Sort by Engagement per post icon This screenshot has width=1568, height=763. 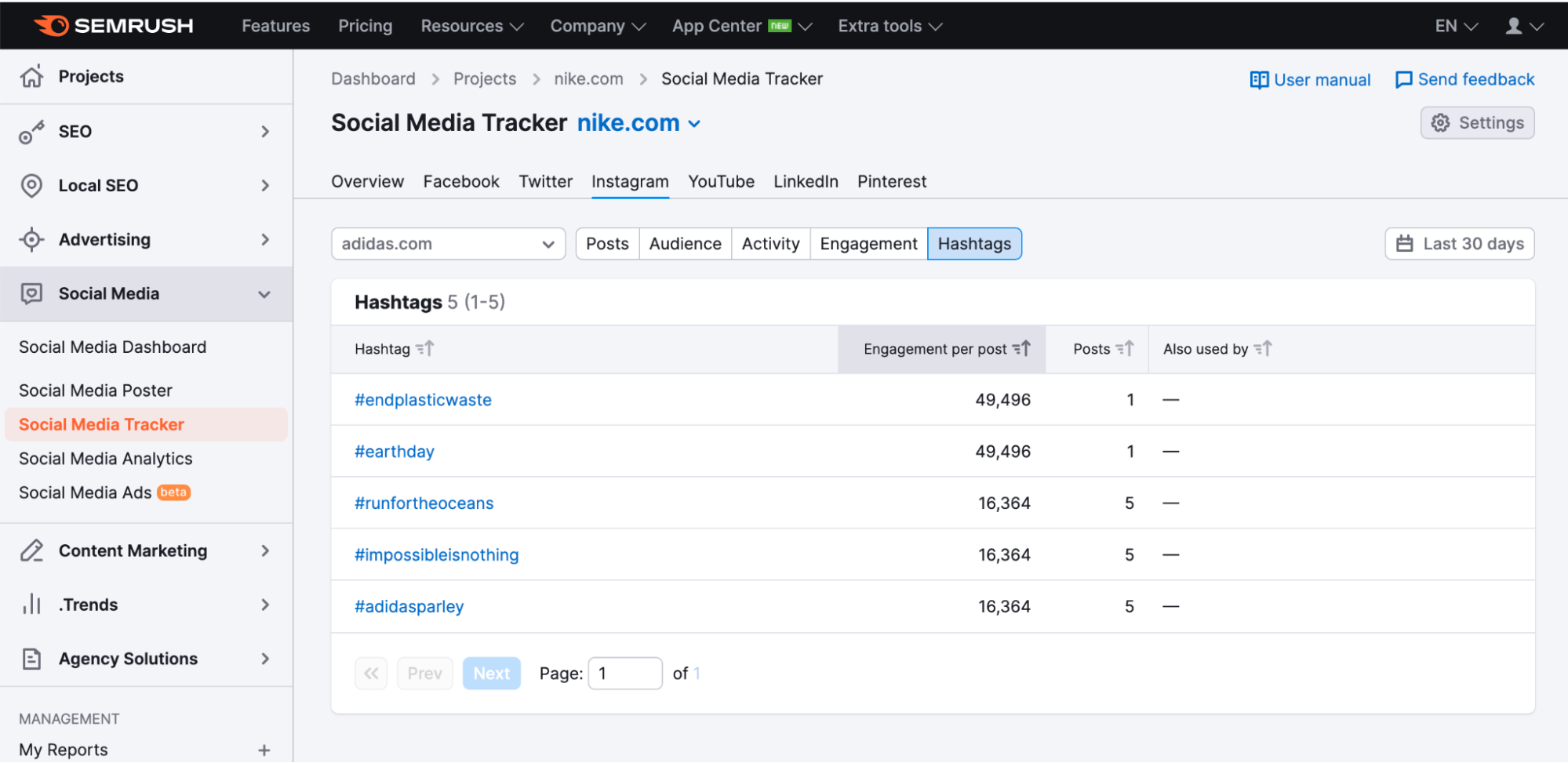click(x=1021, y=349)
